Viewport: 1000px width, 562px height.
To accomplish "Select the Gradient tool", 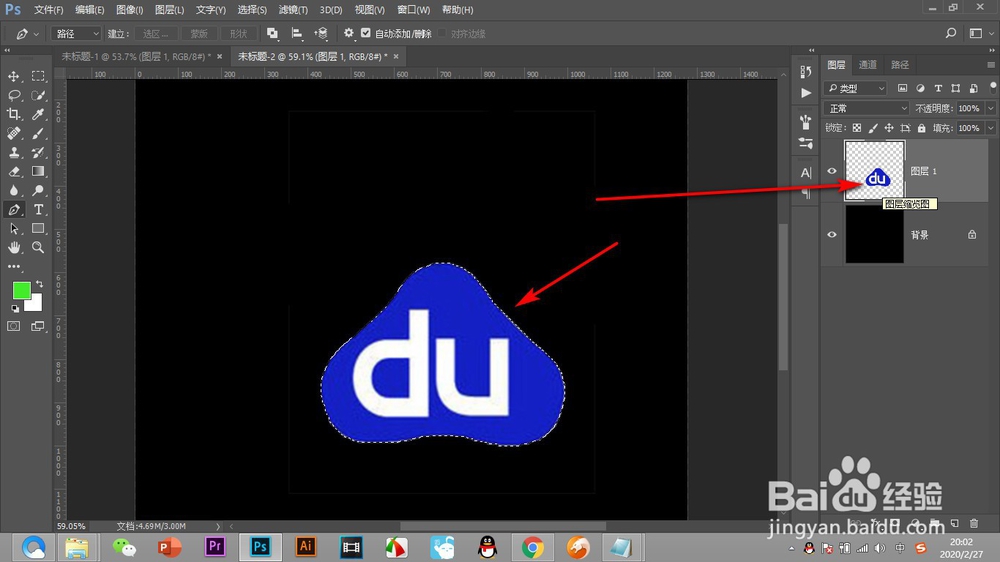I will tap(38, 172).
